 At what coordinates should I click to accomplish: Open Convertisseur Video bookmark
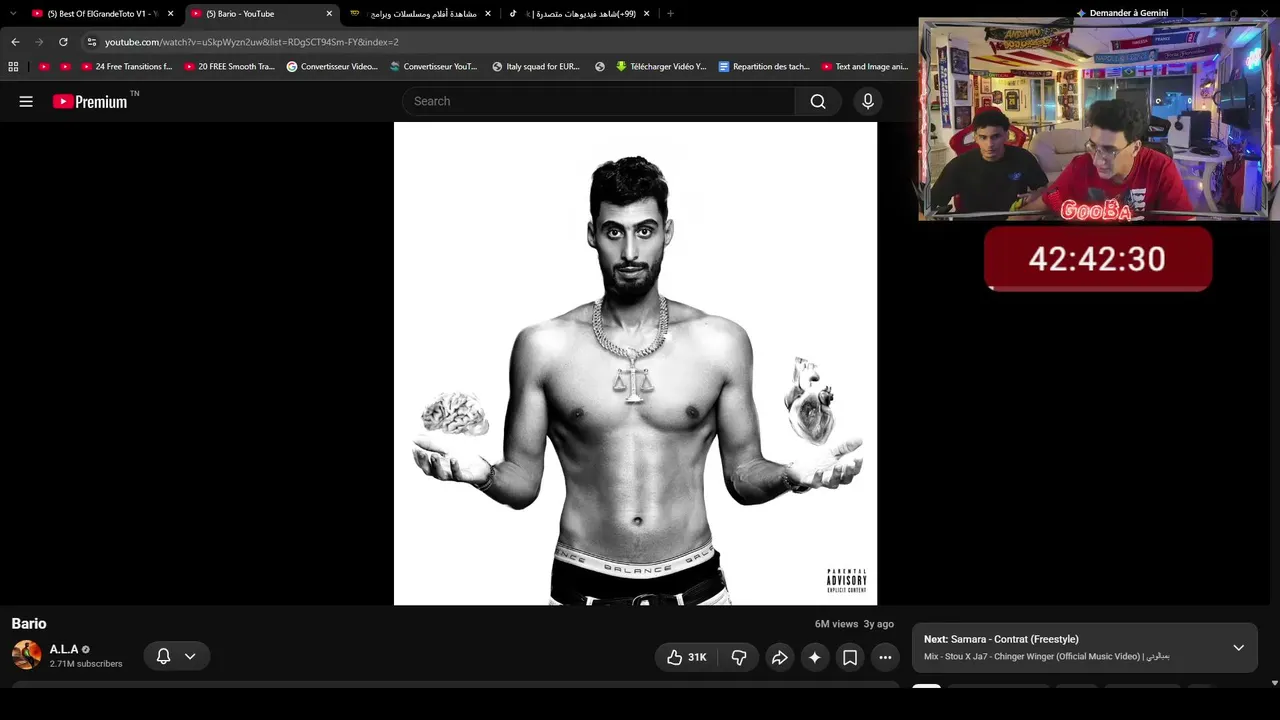click(332, 67)
